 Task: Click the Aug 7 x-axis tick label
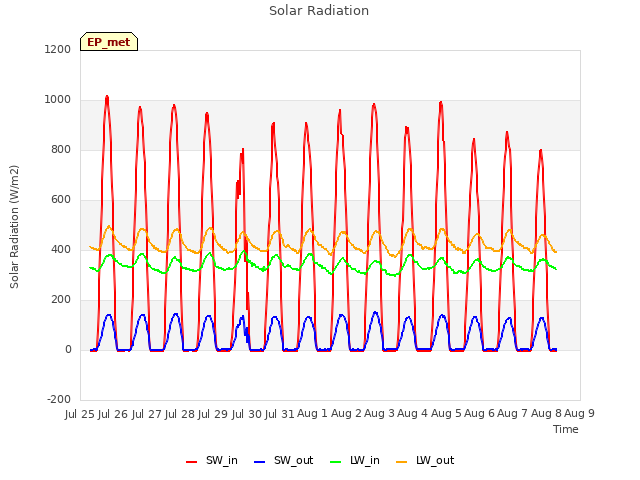coord(513,413)
